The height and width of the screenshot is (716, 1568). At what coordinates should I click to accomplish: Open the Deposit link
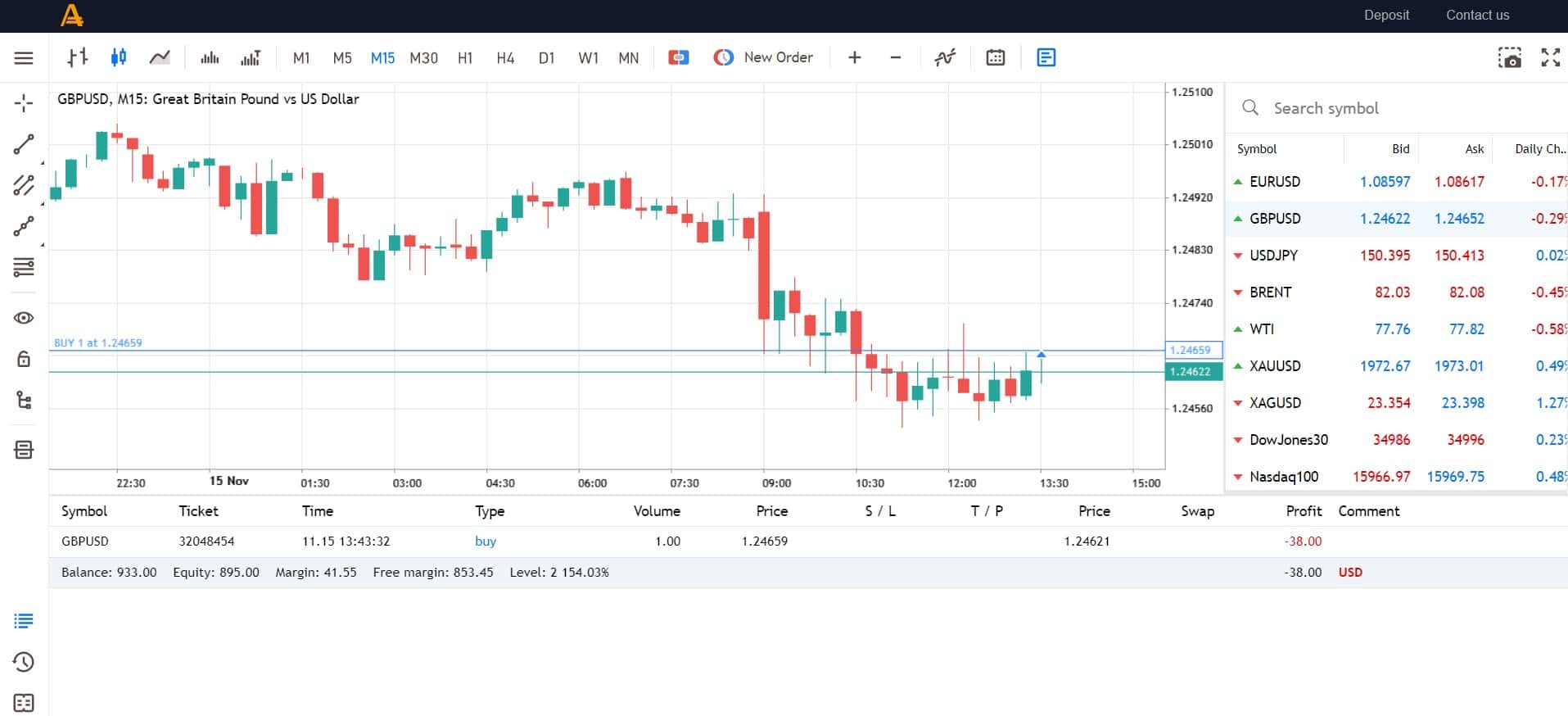(x=1386, y=15)
